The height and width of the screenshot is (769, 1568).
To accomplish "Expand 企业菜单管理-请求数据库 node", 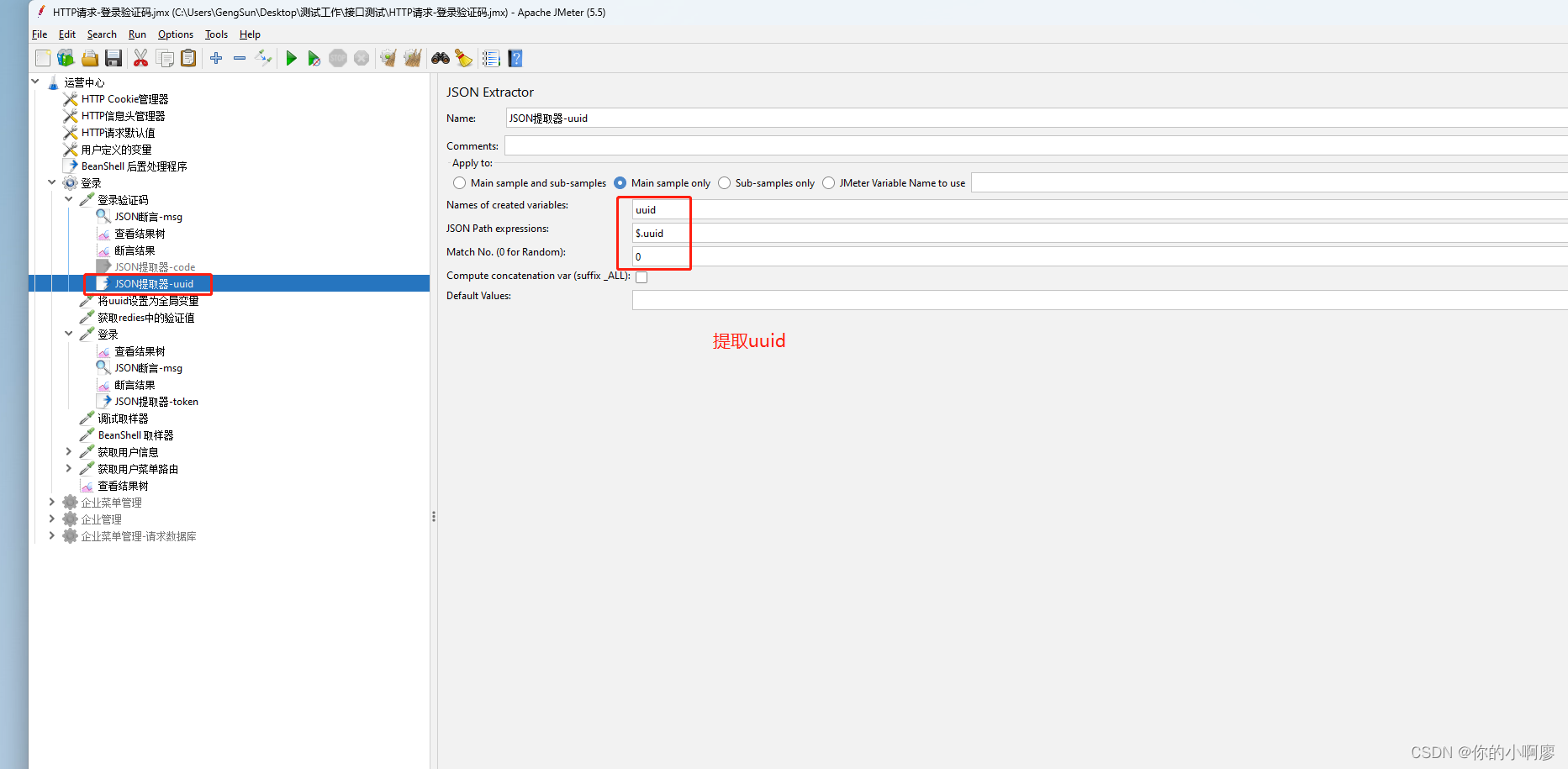I will coord(52,535).
